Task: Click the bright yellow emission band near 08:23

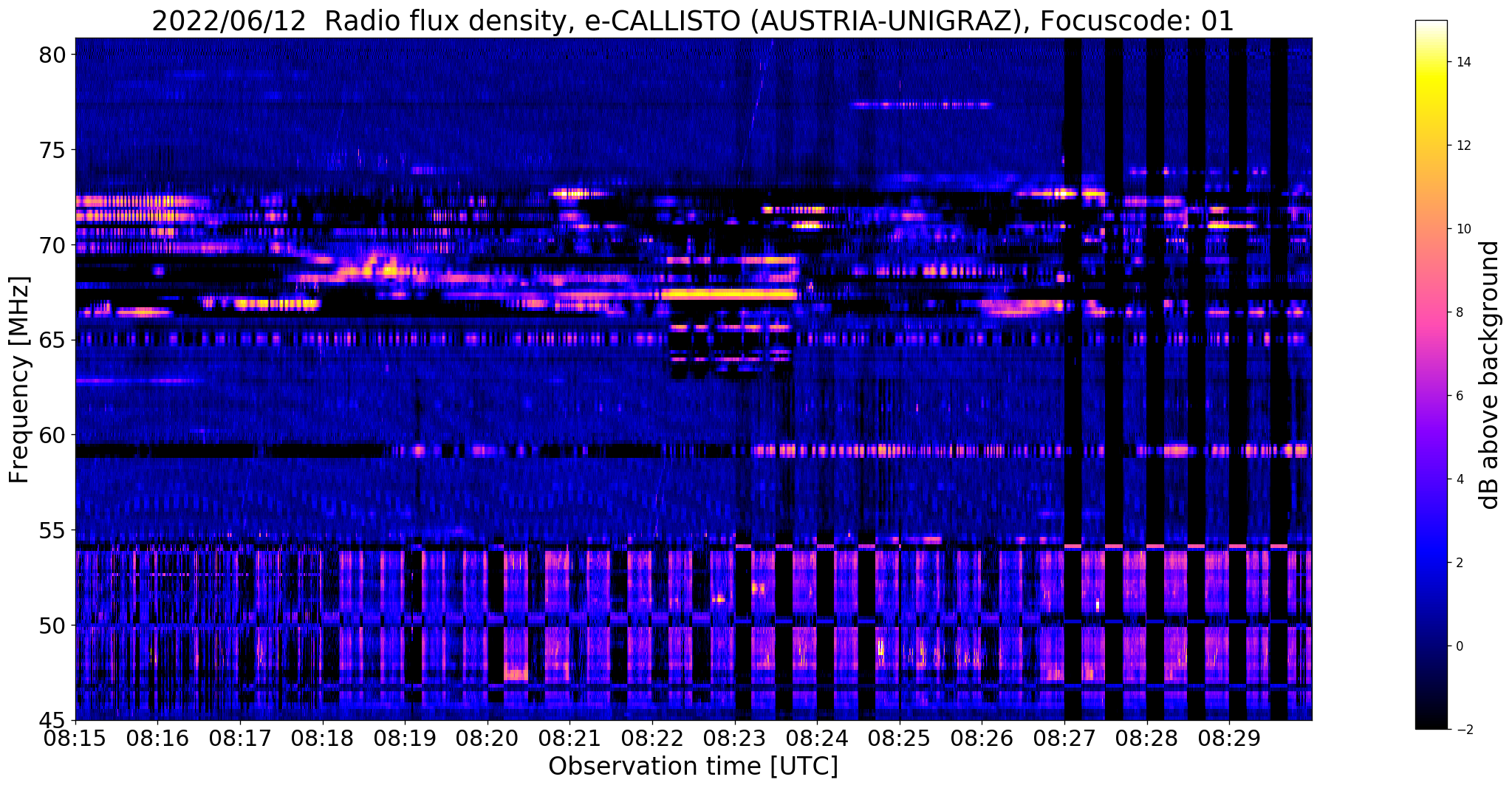Action: coord(730,294)
